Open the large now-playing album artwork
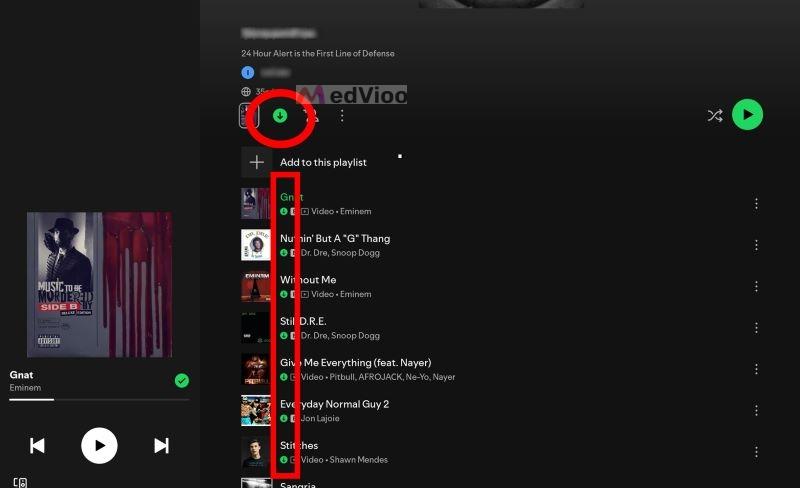This screenshot has width=800, height=488. coord(99,285)
